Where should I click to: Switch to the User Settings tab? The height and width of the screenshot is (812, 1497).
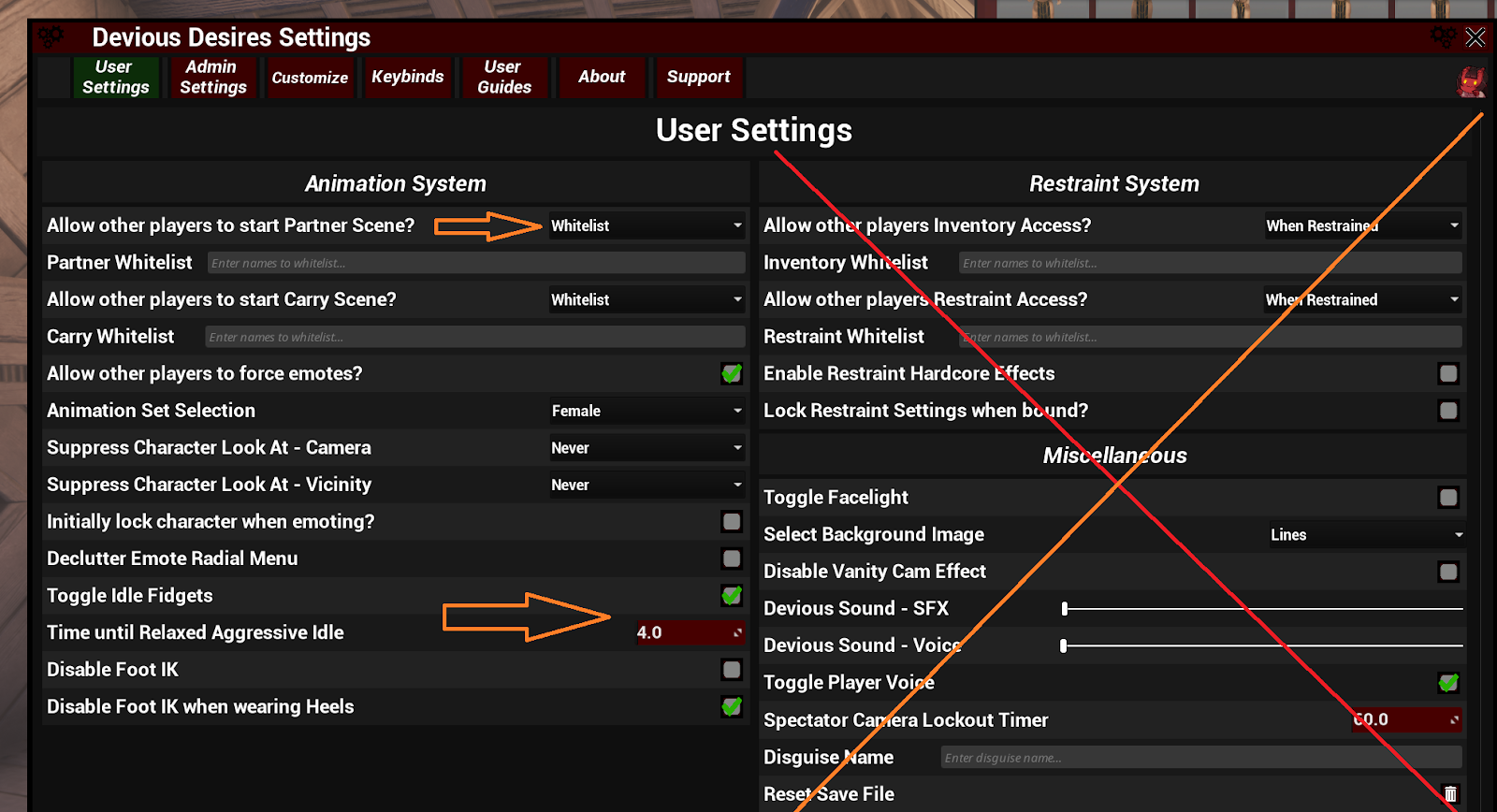[115, 77]
